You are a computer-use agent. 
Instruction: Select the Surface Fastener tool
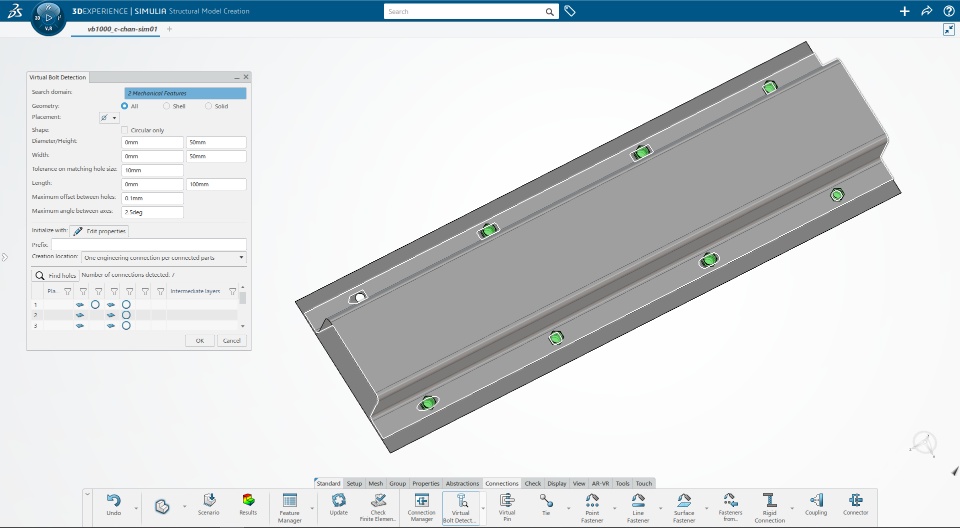click(x=684, y=500)
